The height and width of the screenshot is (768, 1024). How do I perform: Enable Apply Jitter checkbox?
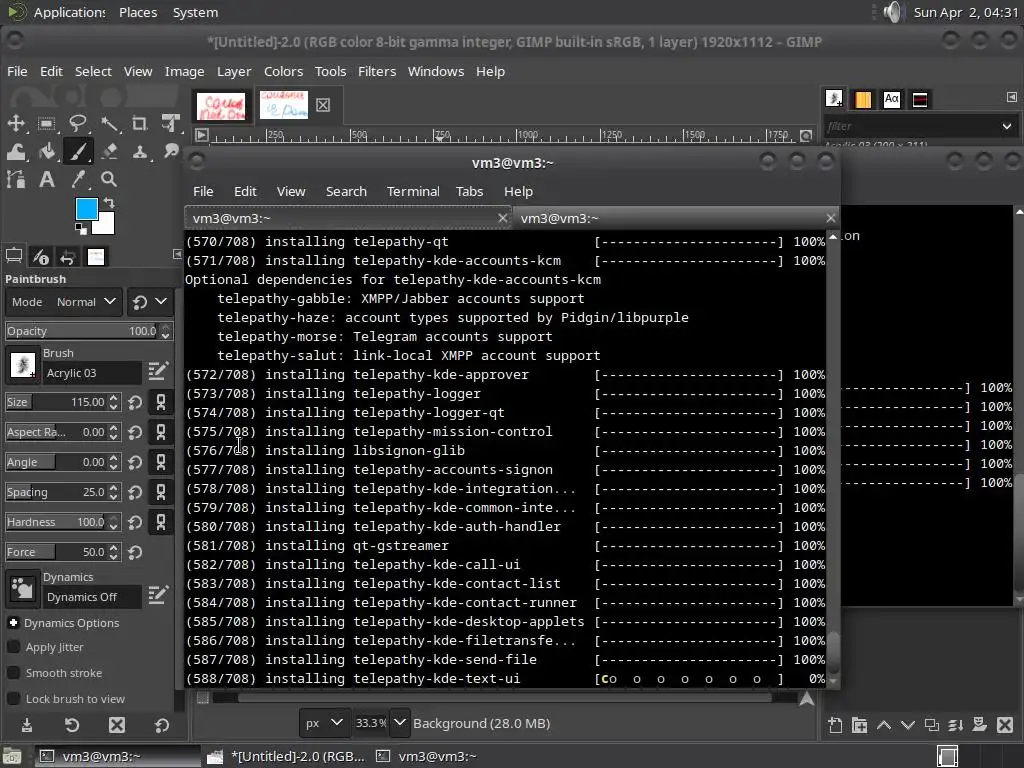pos(13,647)
